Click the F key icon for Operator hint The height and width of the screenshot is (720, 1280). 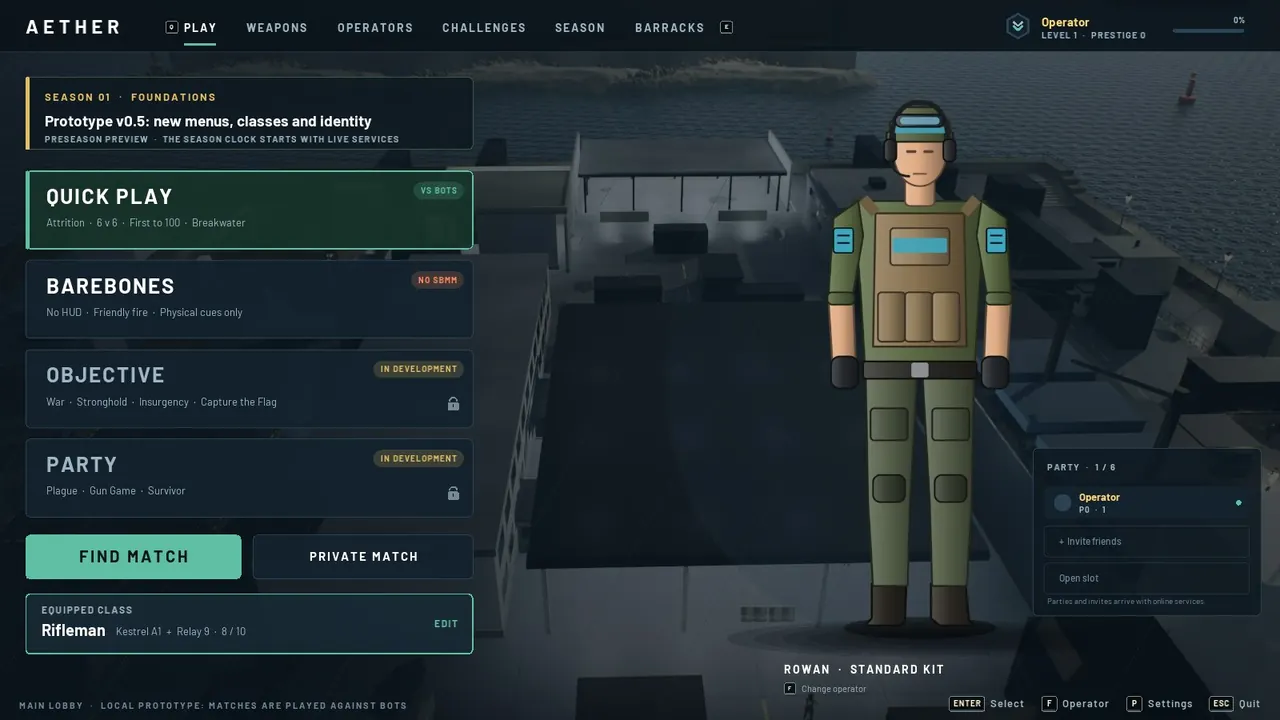(x=1049, y=703)
